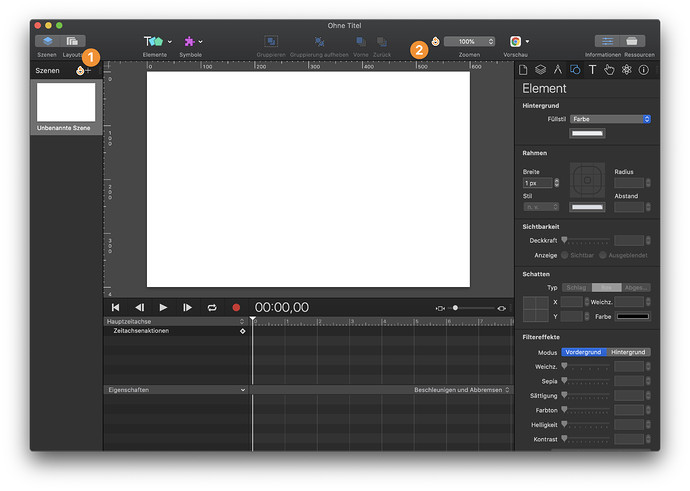Select the Sichtbar radio button

pos(565,255)
